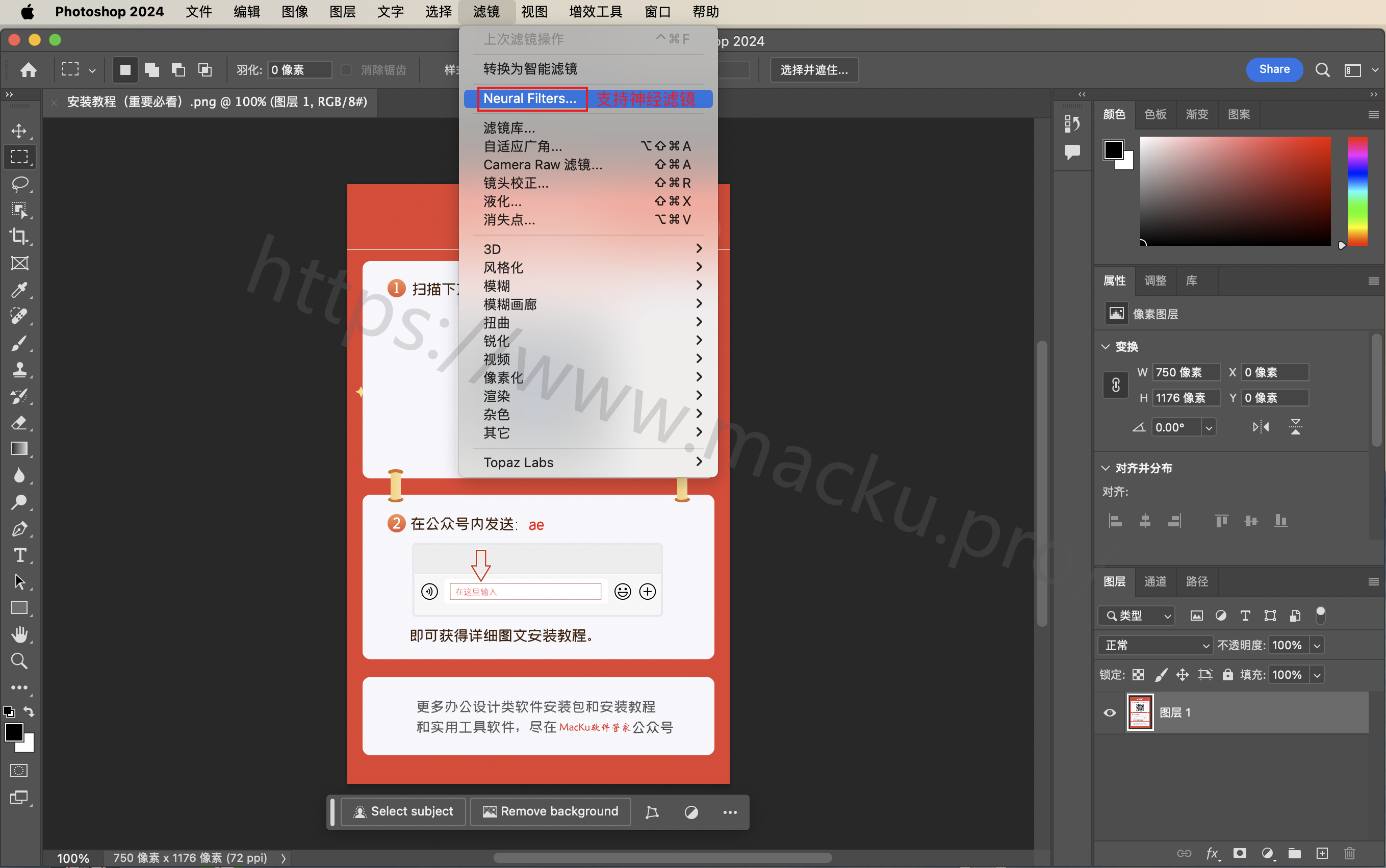Select the Path Selection tool

click(x=19, y=581)
